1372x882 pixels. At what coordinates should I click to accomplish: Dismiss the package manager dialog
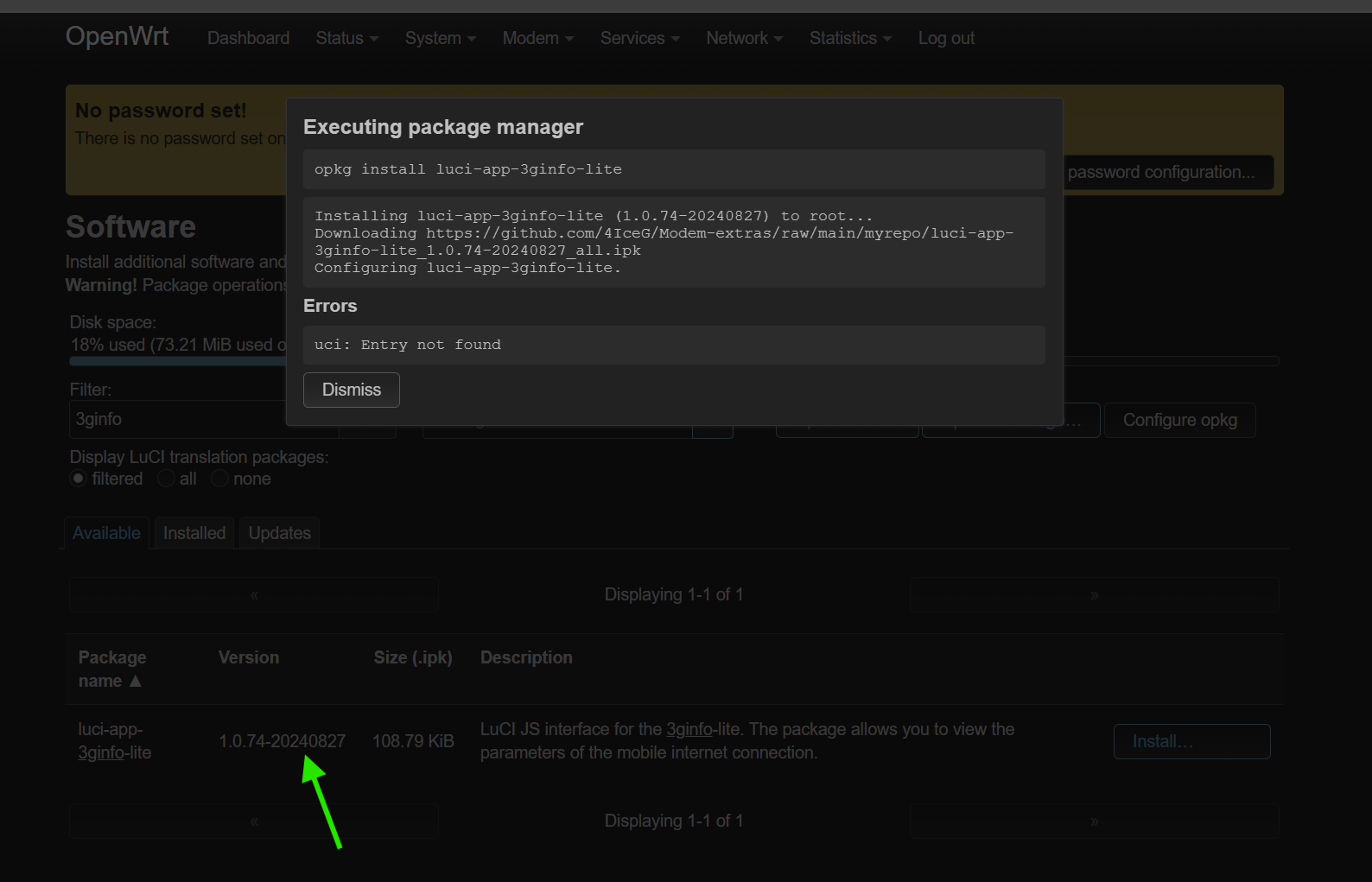(x=351, y=390)
